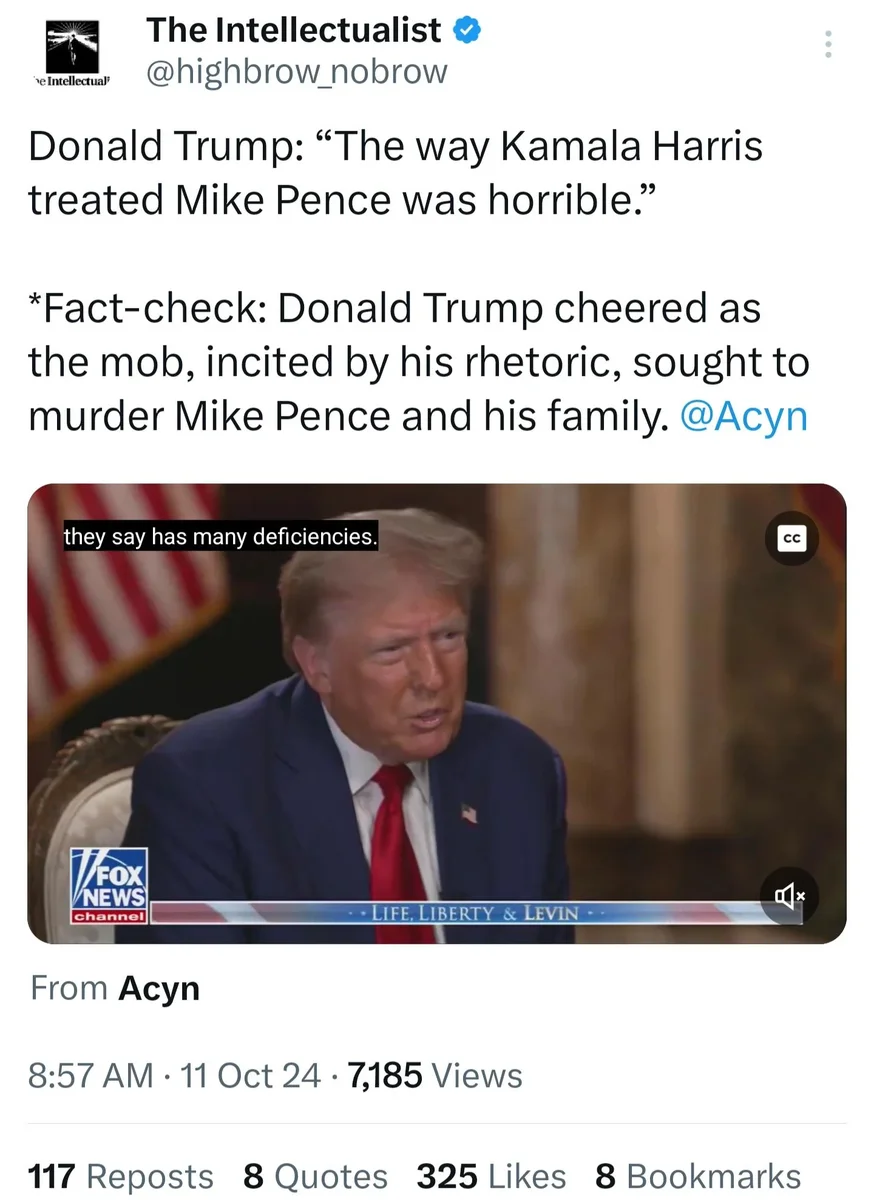
Task: Open the Acyn source link below the video
Action: [x=159, y=988]
